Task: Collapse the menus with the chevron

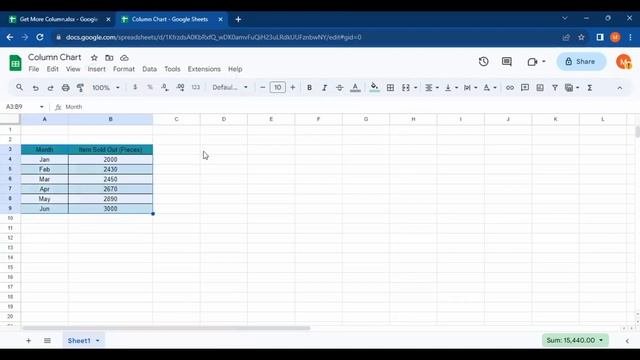Action: pos(620,88)
